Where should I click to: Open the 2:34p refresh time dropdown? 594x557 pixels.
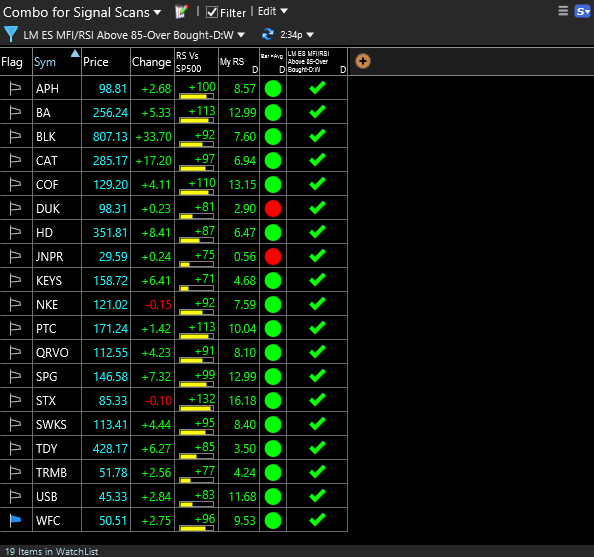tap(297, 35)
